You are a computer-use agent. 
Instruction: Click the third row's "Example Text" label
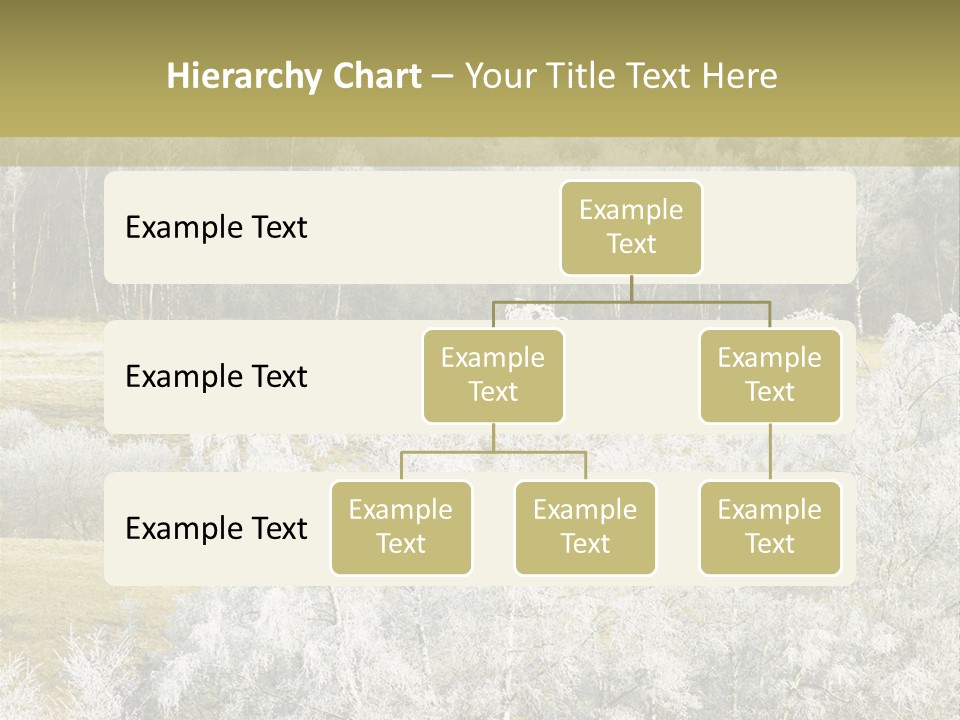pos(216,528)
